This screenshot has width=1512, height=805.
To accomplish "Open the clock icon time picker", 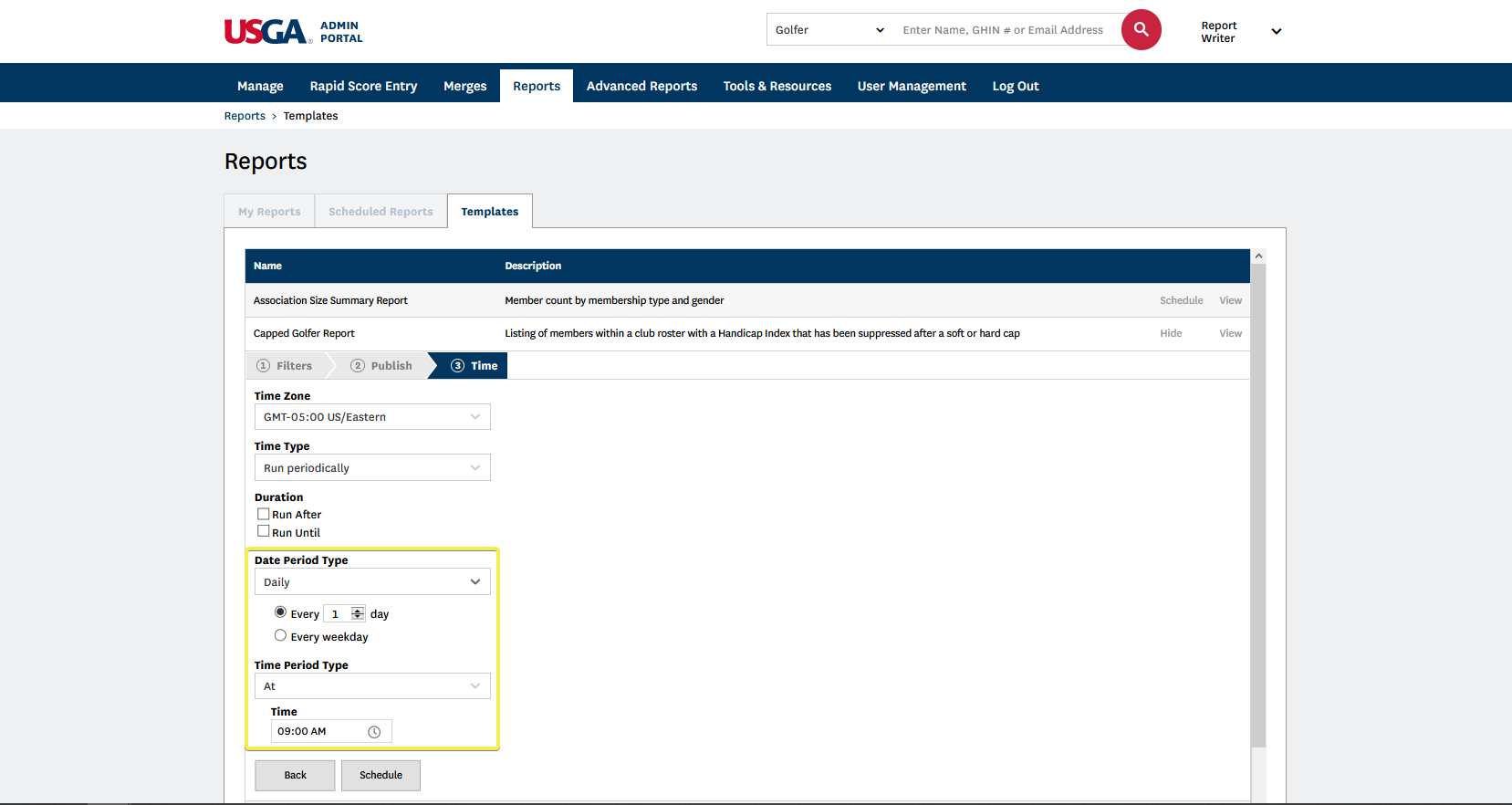I will tap(374, 732).
